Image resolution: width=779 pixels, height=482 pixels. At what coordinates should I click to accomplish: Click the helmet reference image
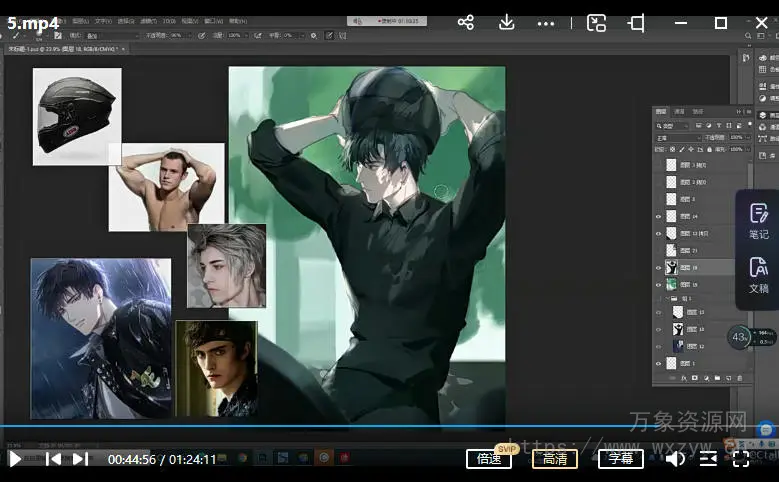tap(77, 116)
